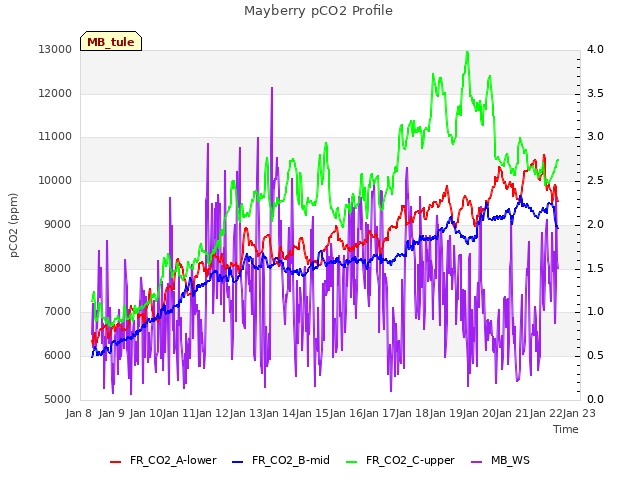Click the 10000 left axis tick label
Viewport: 640px width, 480px height.
pyautogui.click(x=55, y=180)
